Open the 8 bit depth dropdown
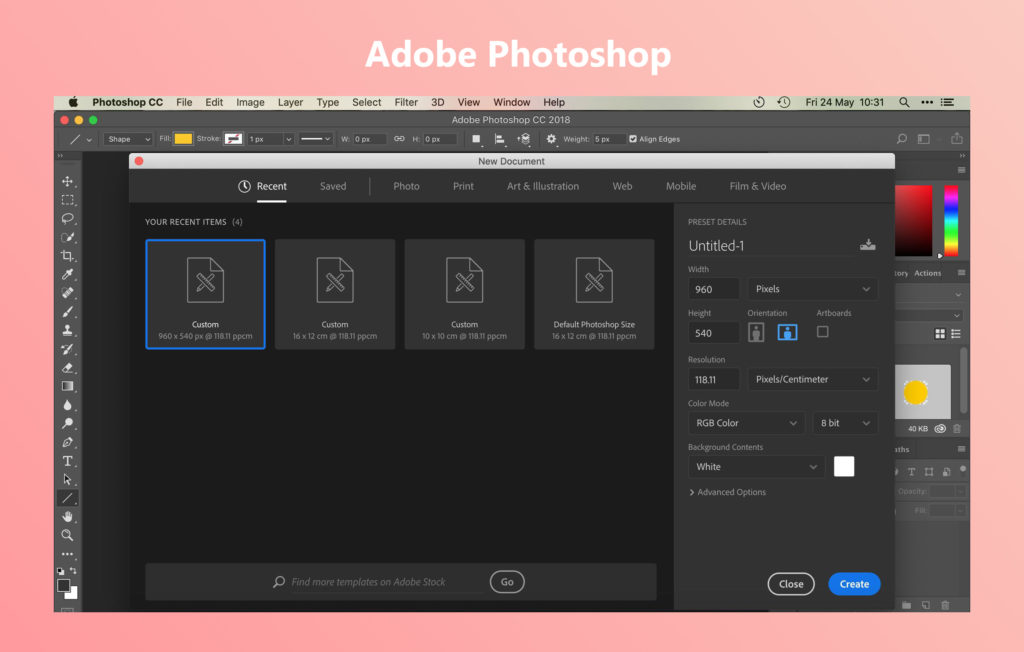The width and height of the screenshot is (1024, 652). pos(845,423)
